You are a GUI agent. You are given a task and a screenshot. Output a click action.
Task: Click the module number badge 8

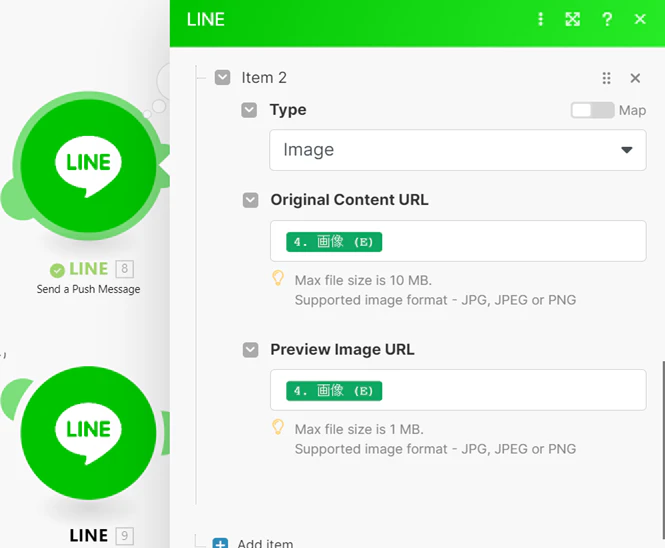pos(124,268)
